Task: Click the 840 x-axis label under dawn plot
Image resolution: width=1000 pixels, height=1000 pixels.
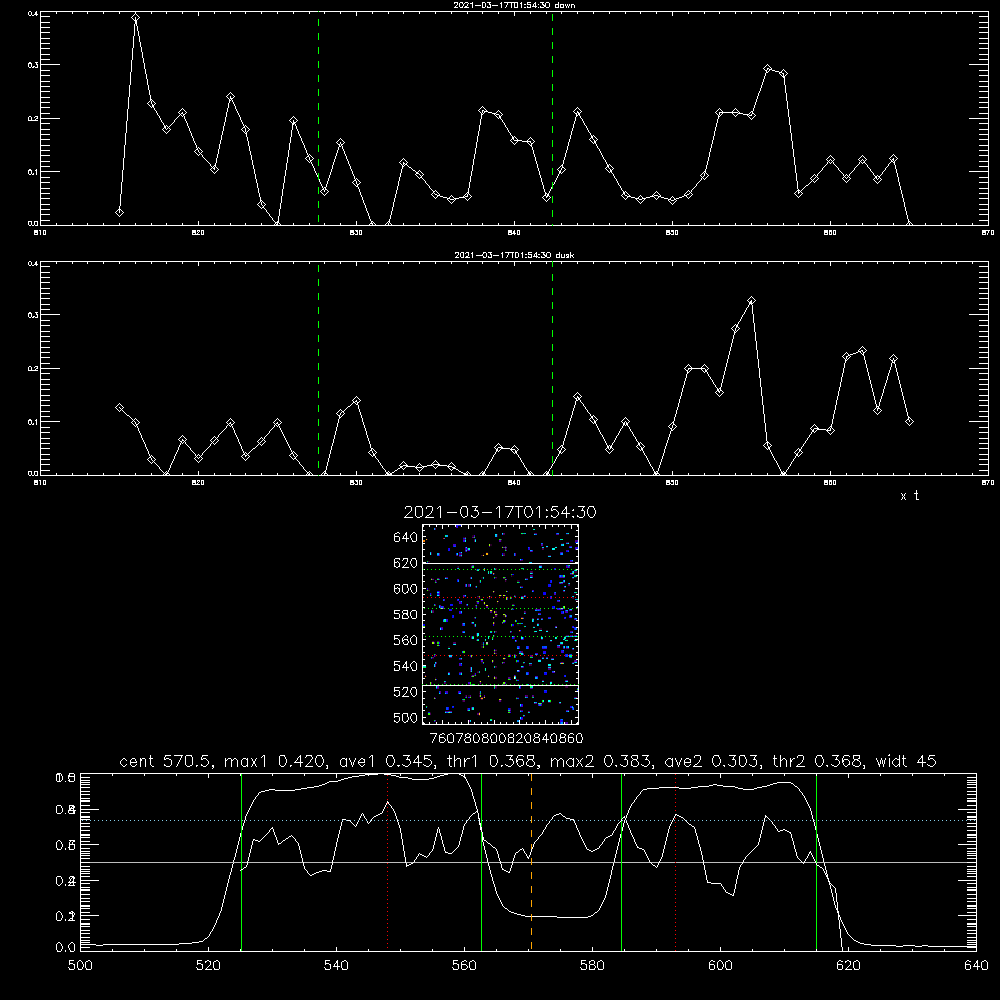Action: point(514,233)
